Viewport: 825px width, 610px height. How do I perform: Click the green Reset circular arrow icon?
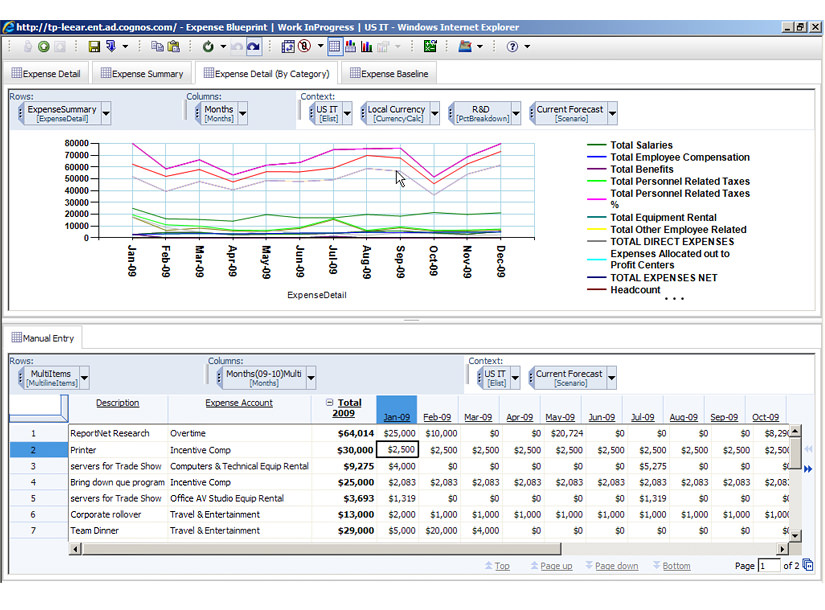(x=208, y=47)
